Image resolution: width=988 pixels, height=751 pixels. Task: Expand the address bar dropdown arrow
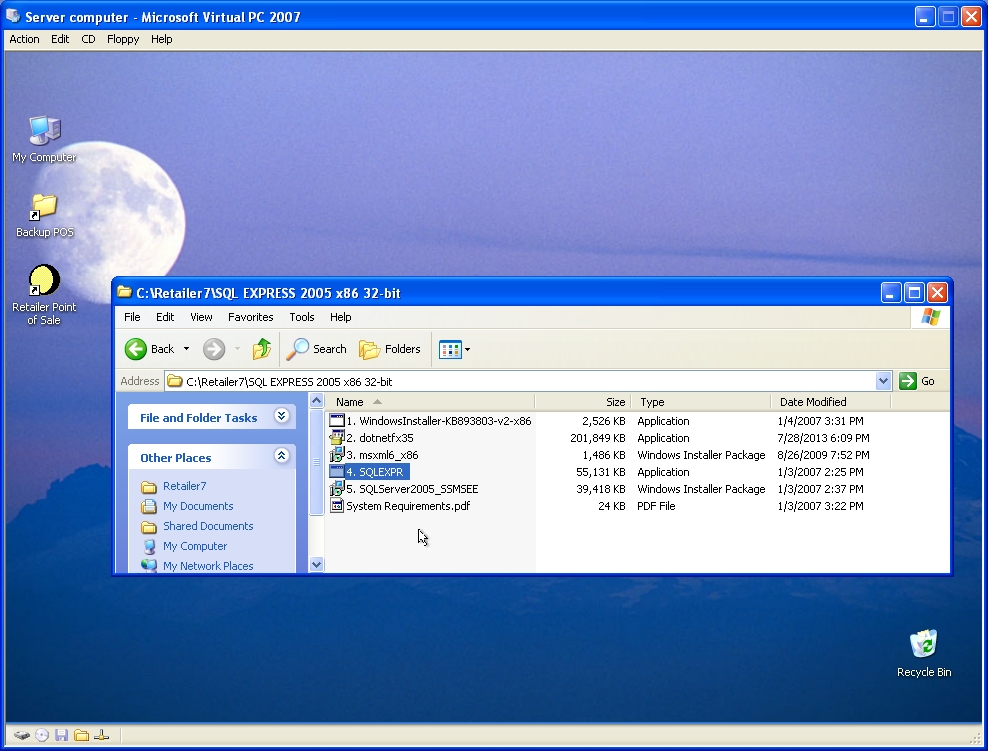883,381
